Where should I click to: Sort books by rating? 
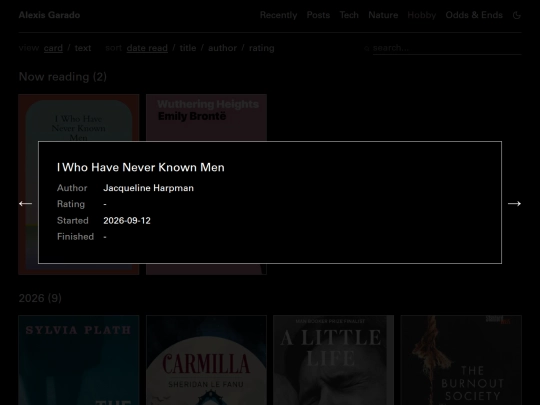[x=261, y=48]
